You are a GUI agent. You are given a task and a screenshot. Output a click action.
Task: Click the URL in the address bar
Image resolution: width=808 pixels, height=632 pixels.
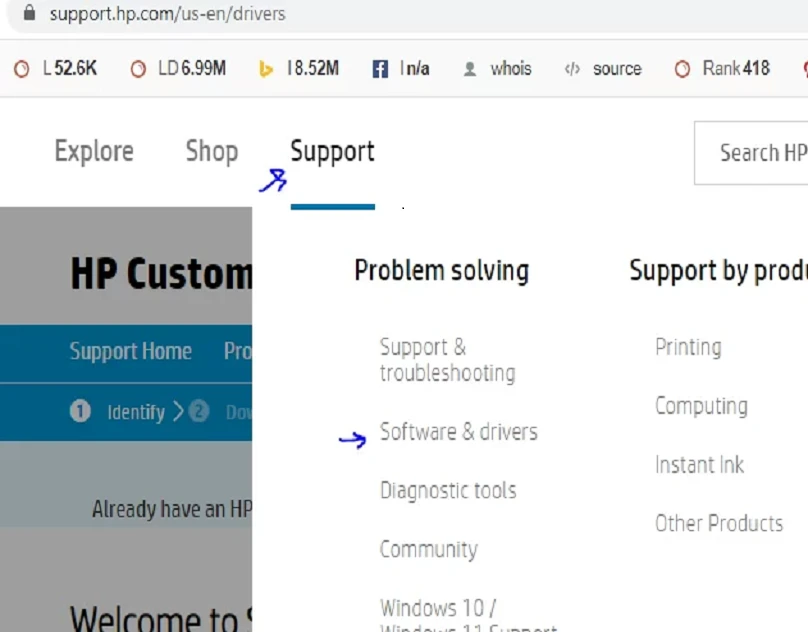(167, 14)
